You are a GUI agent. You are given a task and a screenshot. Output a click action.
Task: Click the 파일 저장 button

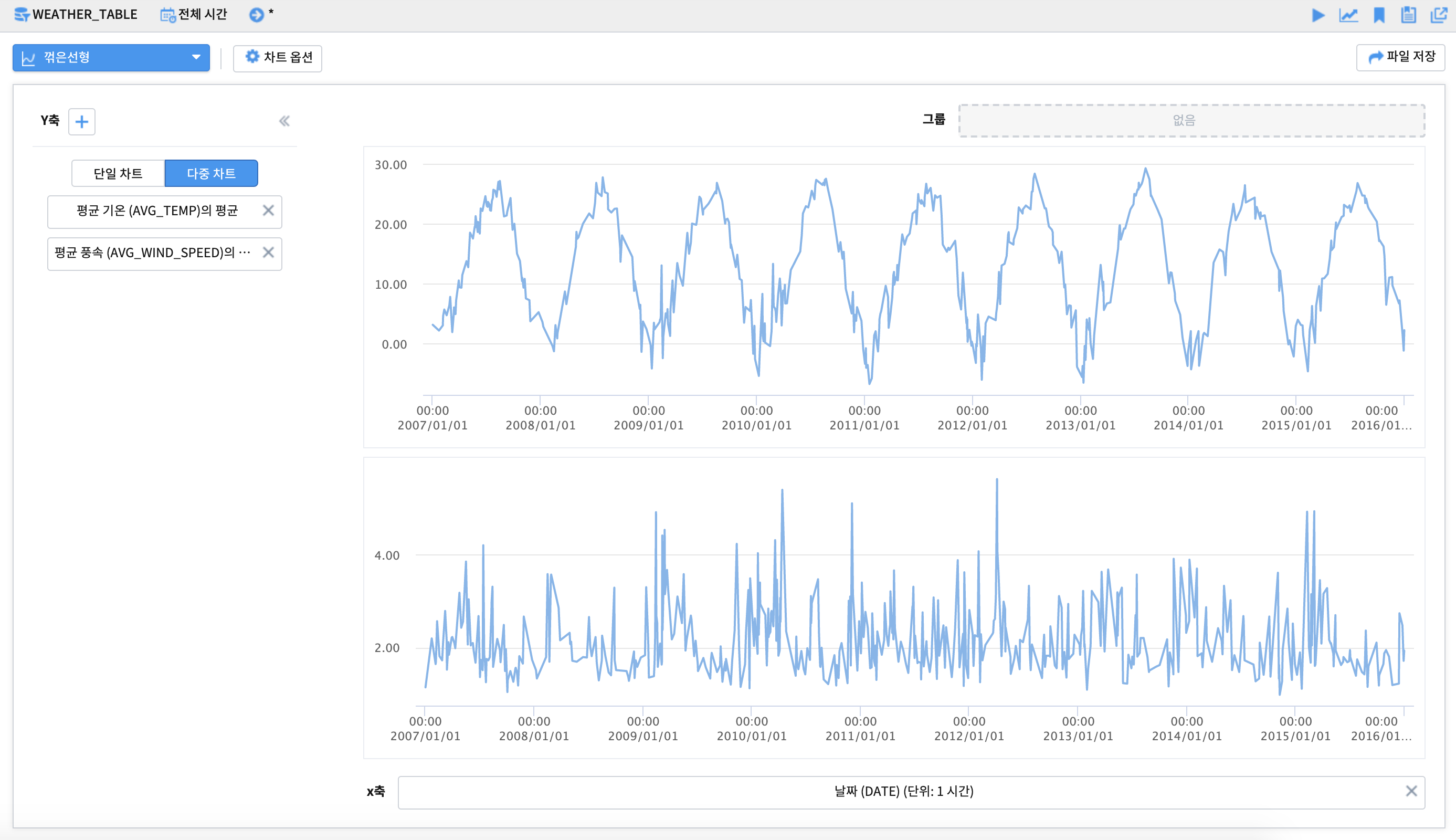[x=1401, y=57]
